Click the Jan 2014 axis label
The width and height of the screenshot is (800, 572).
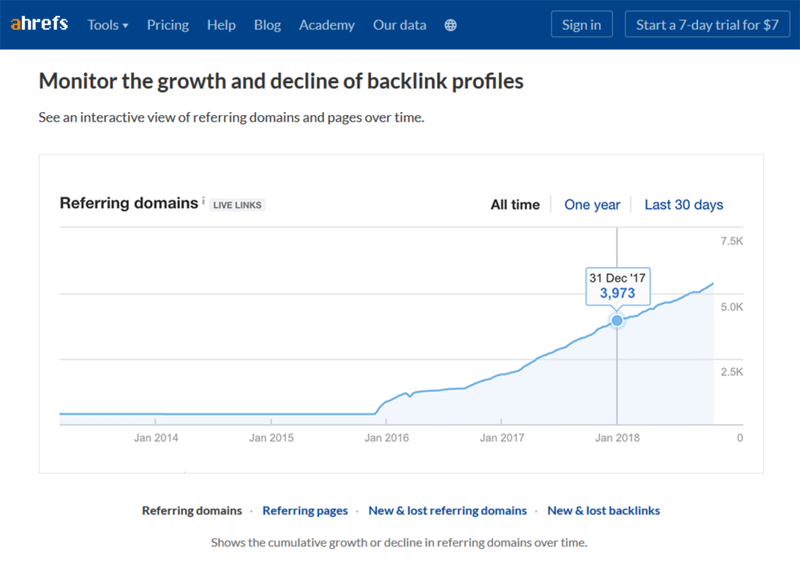(x=156, y=438)
